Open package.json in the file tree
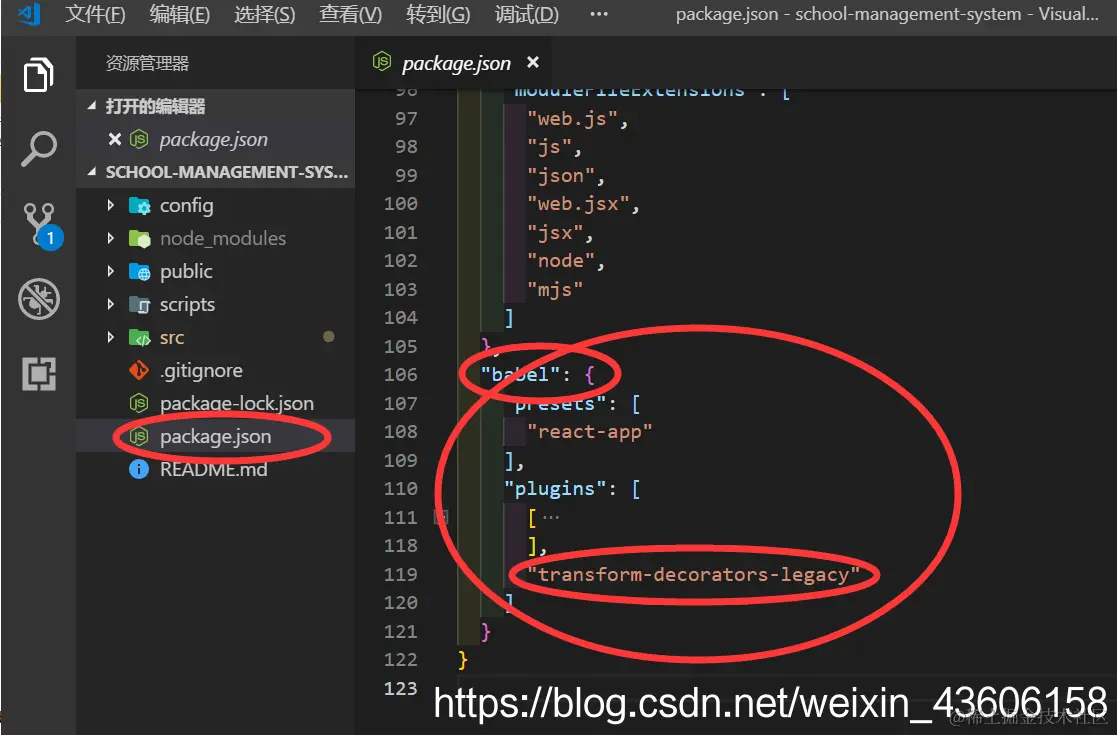1117x735 pixels. 215,437
